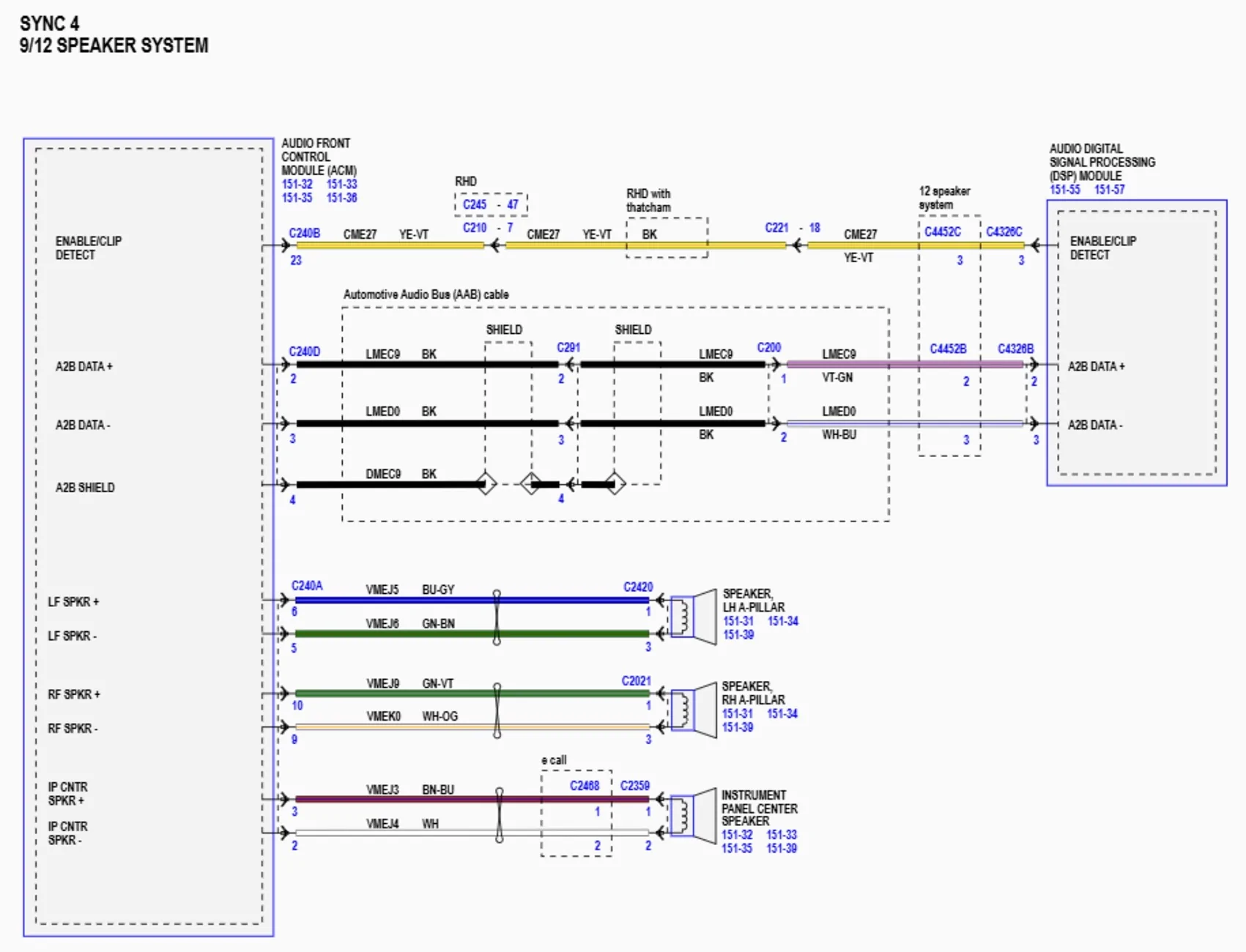Select the e call option label
This screenshot has height=952, width=1246.
pos(554,760)
